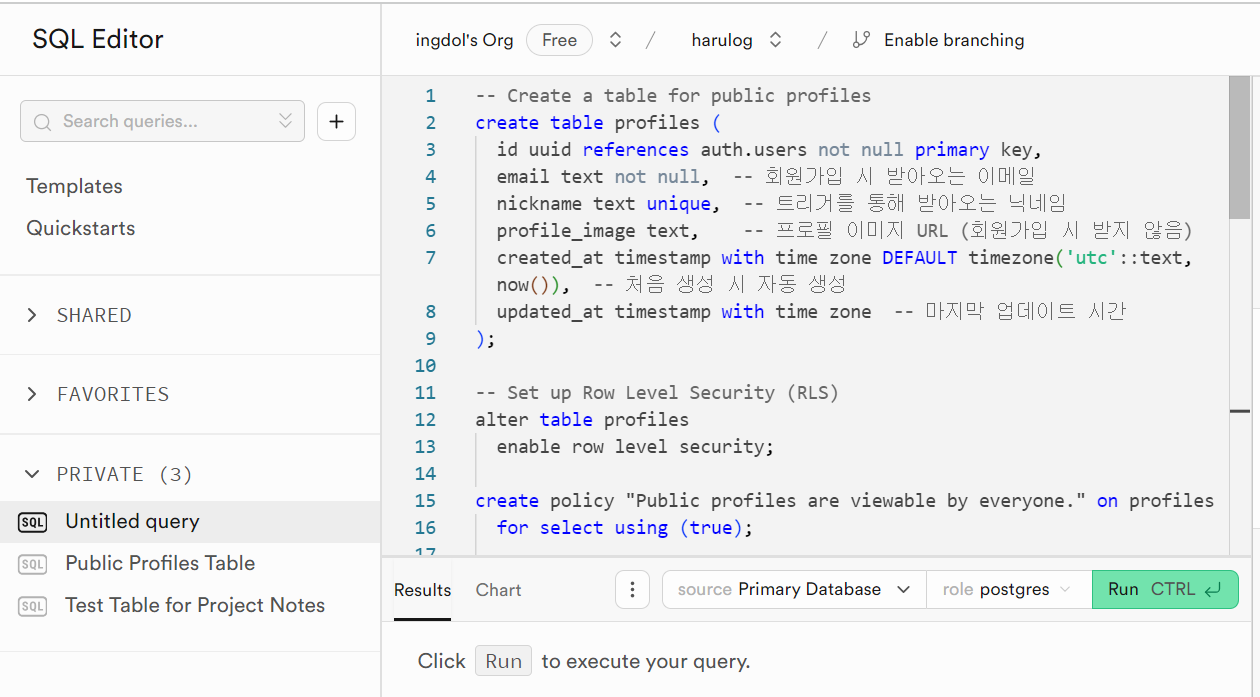Select the Untitled query item
This screenshot has width=1260, height=697.
(190, 521)
